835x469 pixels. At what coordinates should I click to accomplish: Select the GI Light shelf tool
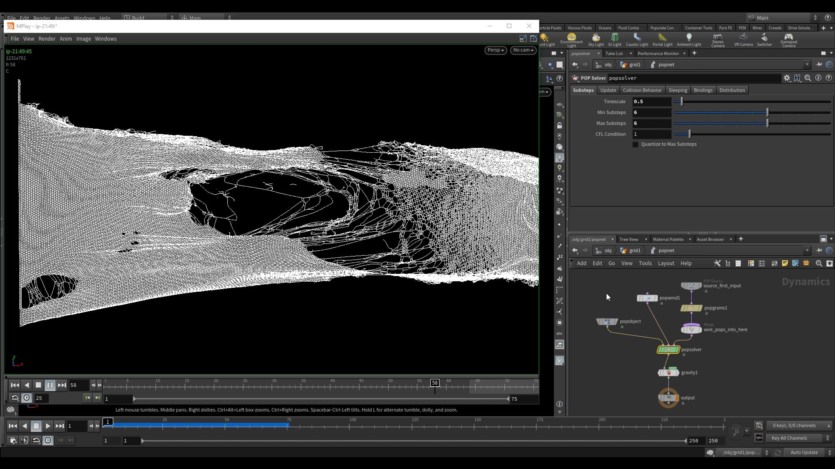615,39
